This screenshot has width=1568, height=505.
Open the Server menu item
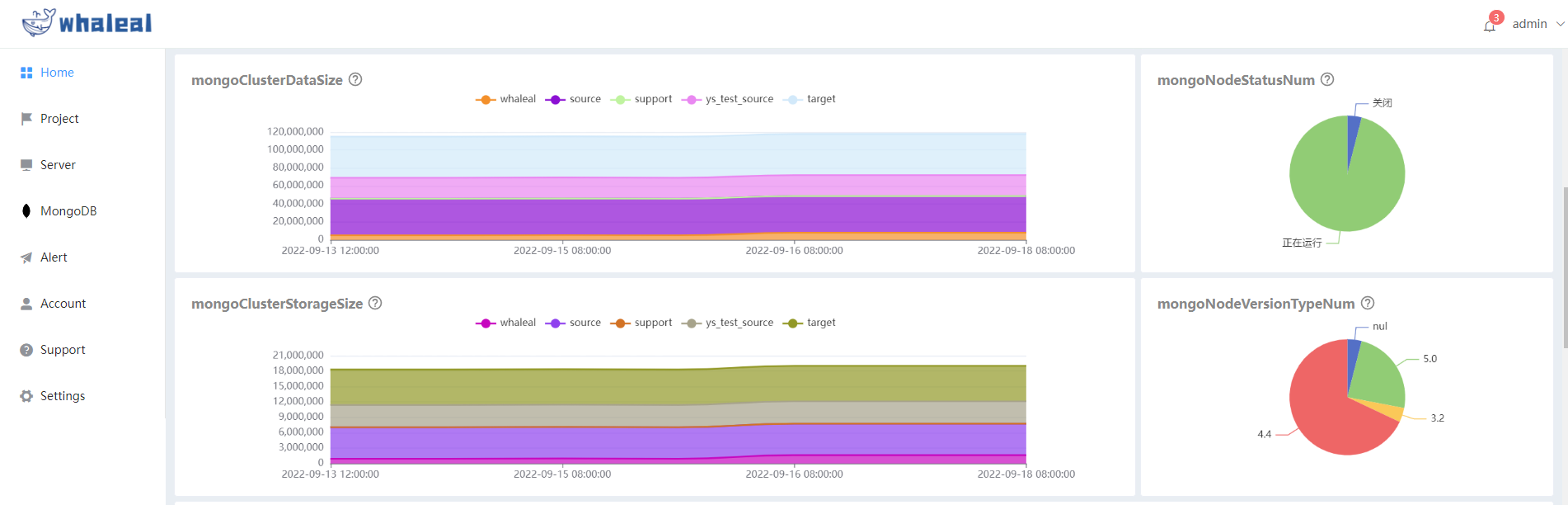coord(82,165)
